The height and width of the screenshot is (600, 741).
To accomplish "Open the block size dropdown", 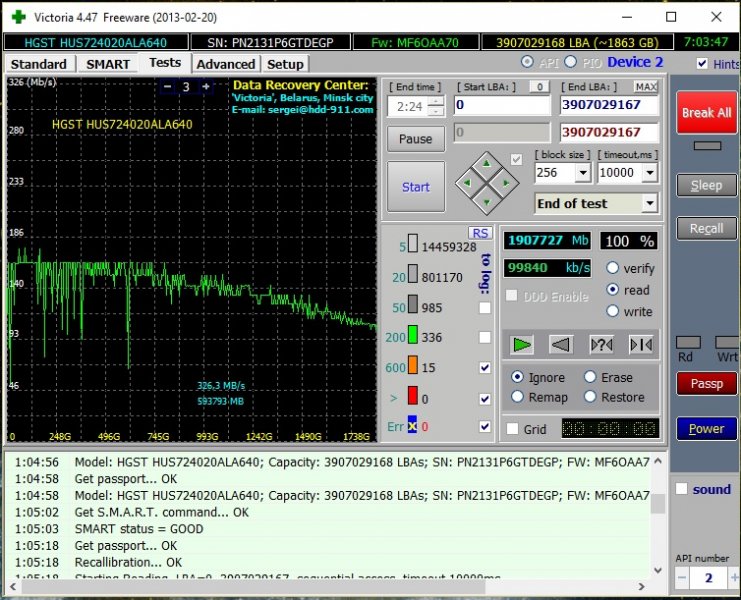I will pos(584,173).
